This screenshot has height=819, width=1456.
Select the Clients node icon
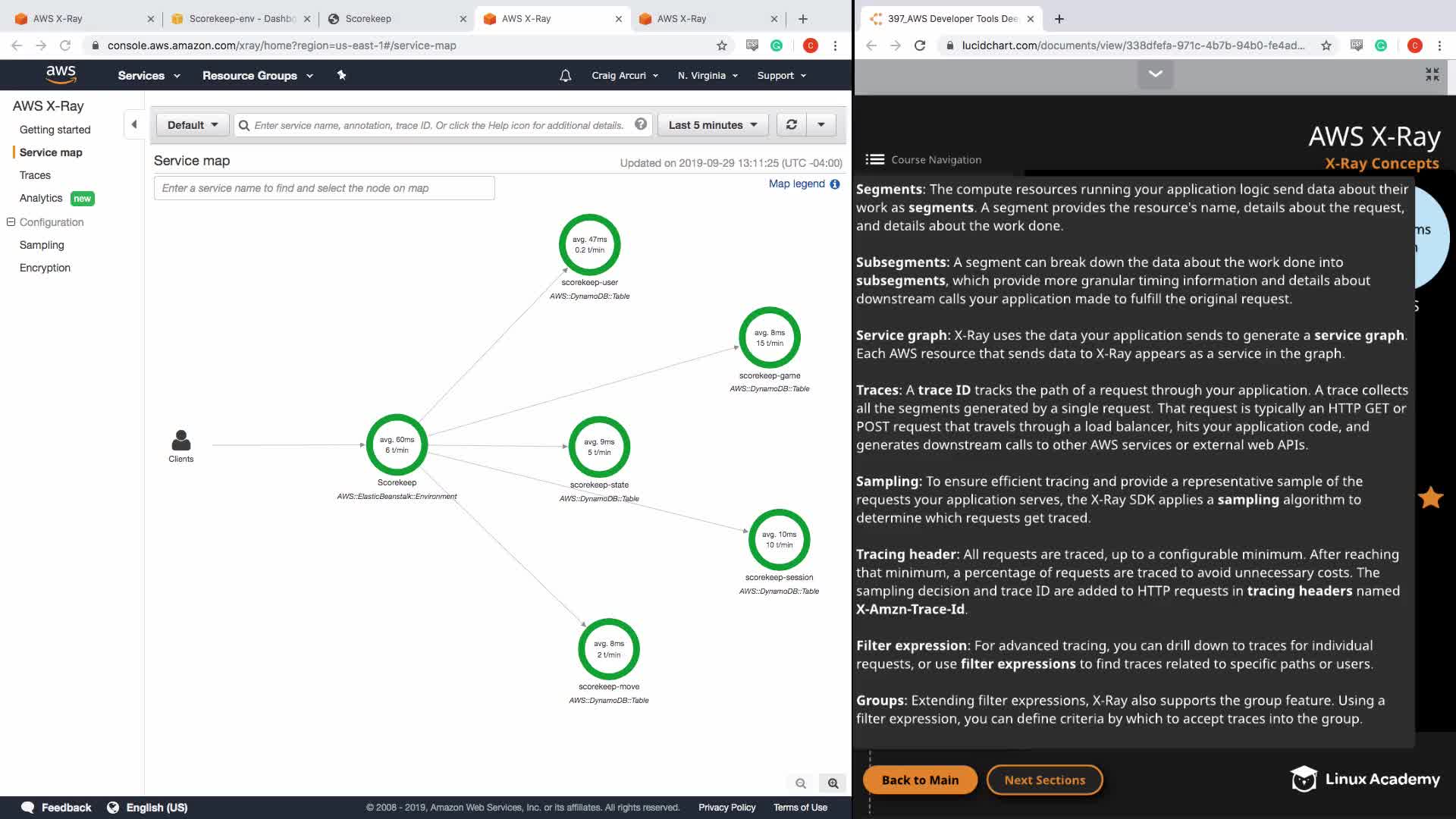click(181, 441)
